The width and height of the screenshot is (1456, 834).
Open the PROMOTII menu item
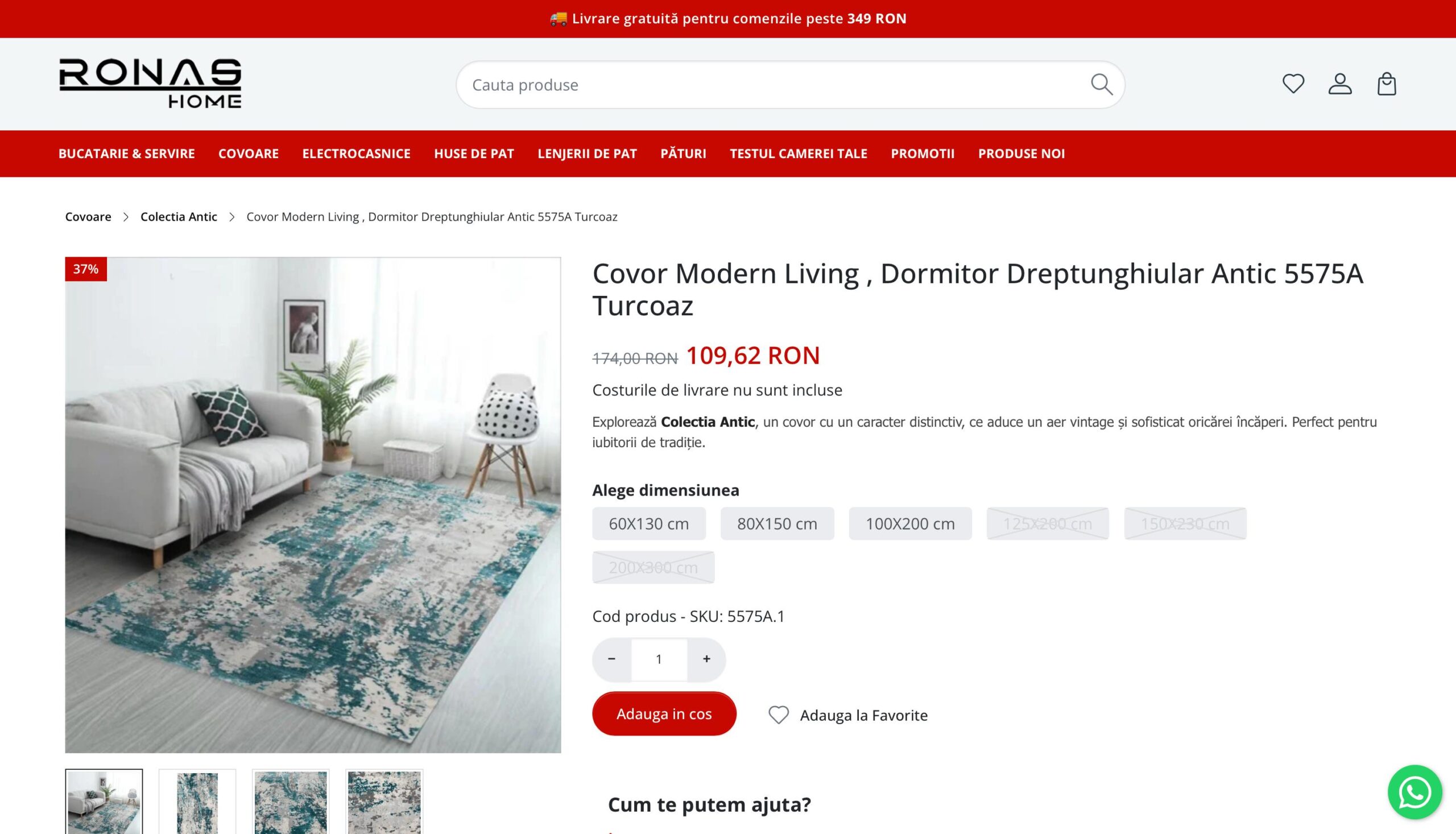pos(923,154)
